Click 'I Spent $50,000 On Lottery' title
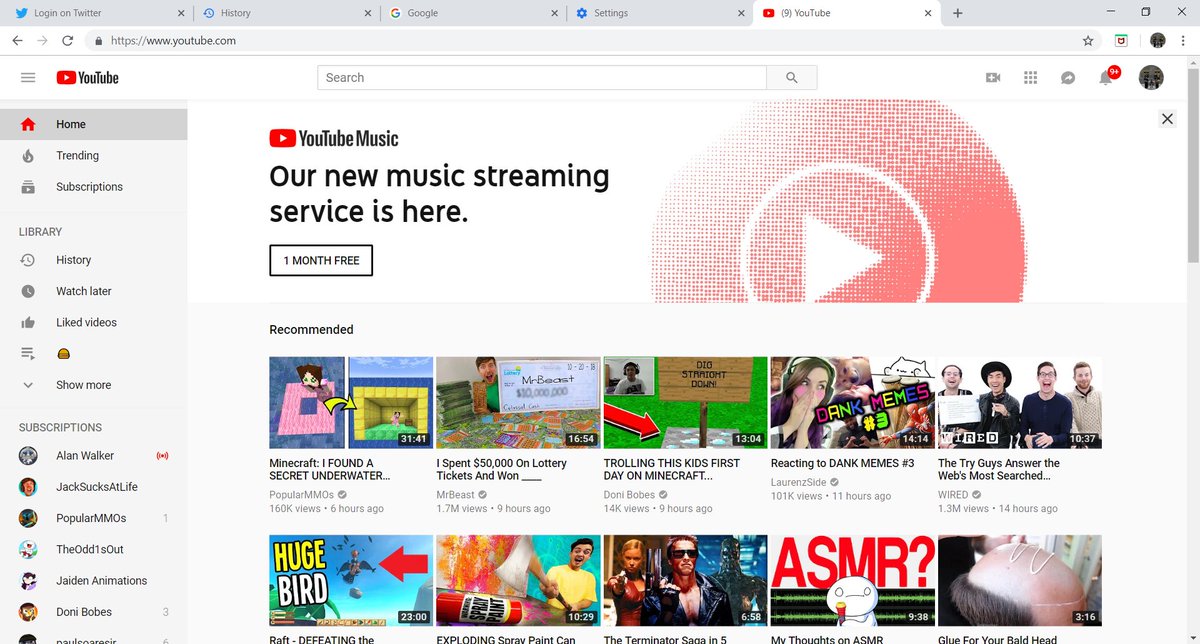The height and width of the screenshot is (644, 1200). click(501, 470)
